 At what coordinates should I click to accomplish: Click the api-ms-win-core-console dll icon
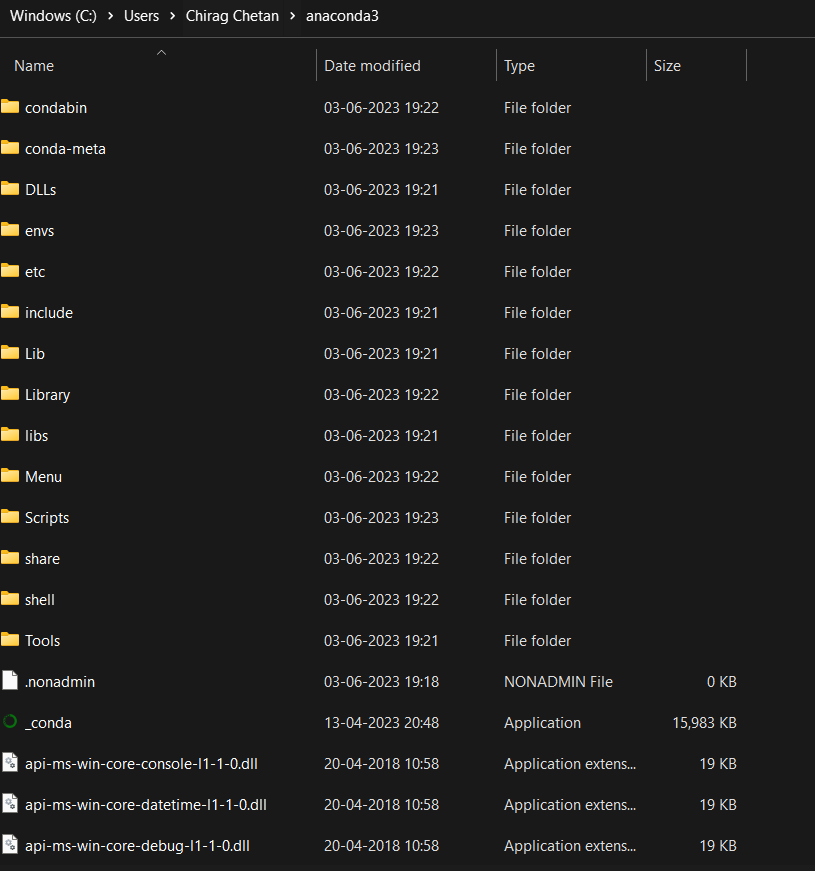(x=11, y=763)
